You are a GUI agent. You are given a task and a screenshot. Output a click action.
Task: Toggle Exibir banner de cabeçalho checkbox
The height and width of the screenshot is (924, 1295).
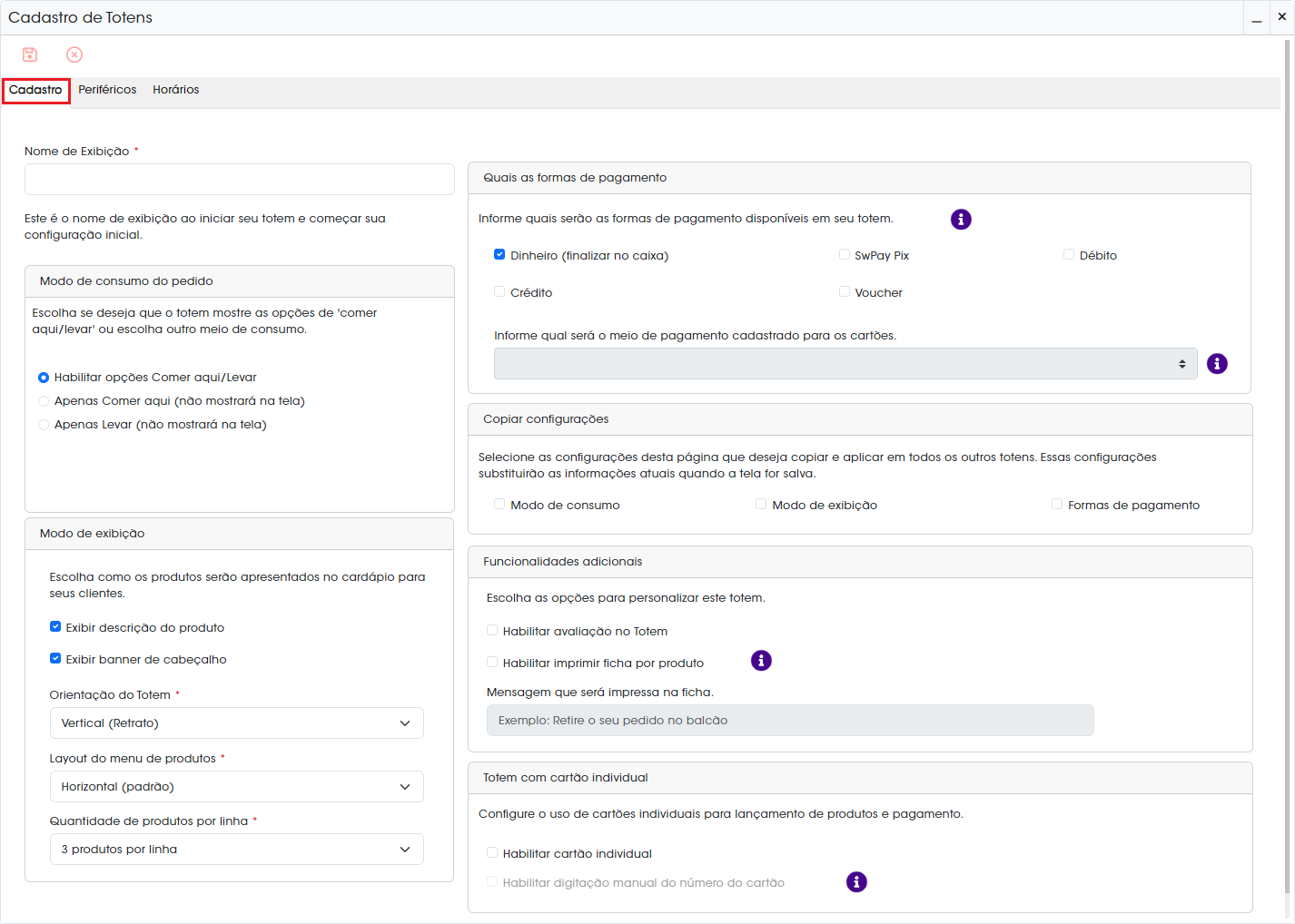tap(55, 659)
